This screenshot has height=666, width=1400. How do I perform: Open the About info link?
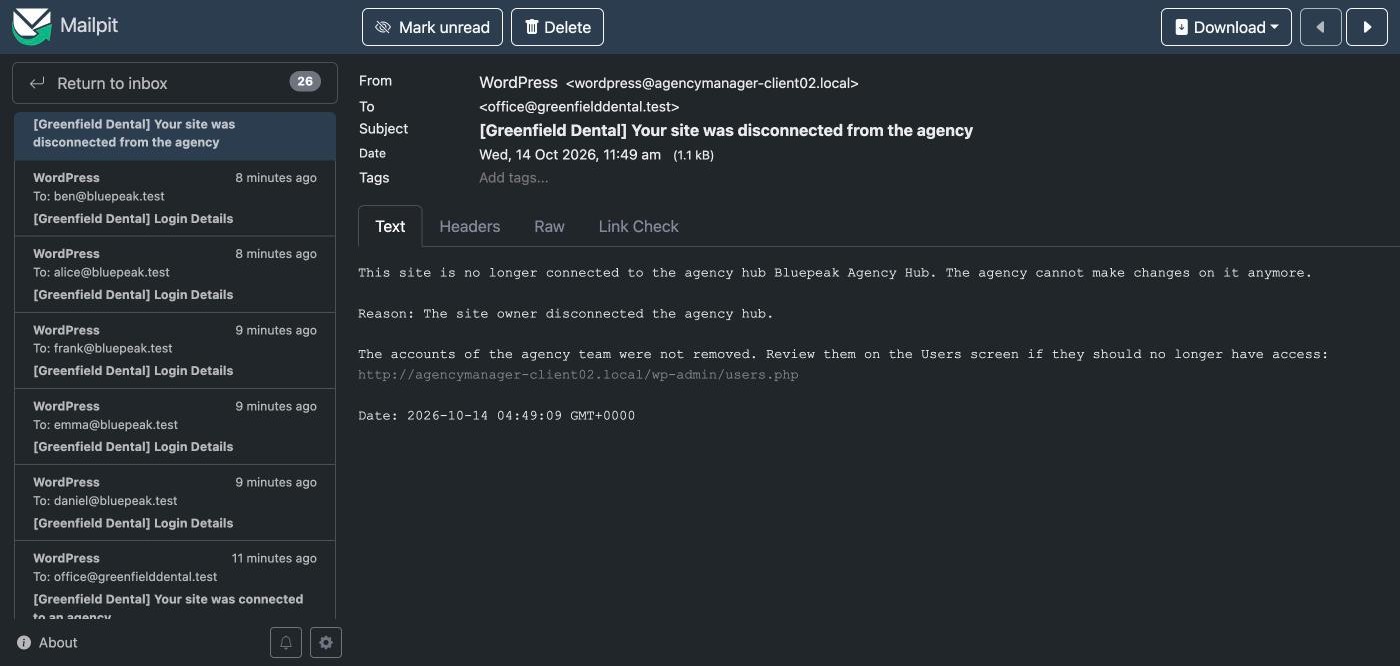tap(47, 643)
